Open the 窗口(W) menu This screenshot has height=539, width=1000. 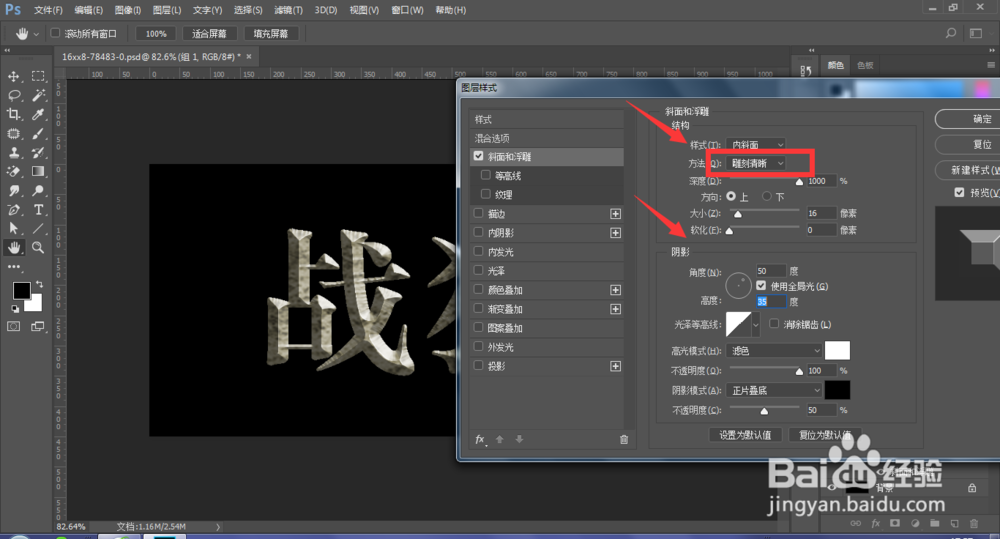[408, 10]
